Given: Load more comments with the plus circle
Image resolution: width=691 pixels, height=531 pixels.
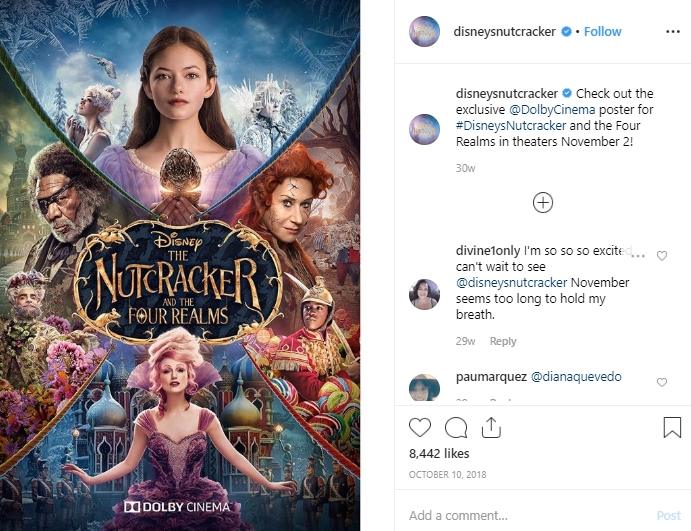Looking at the screenshot, I should (x=542, y=203).
